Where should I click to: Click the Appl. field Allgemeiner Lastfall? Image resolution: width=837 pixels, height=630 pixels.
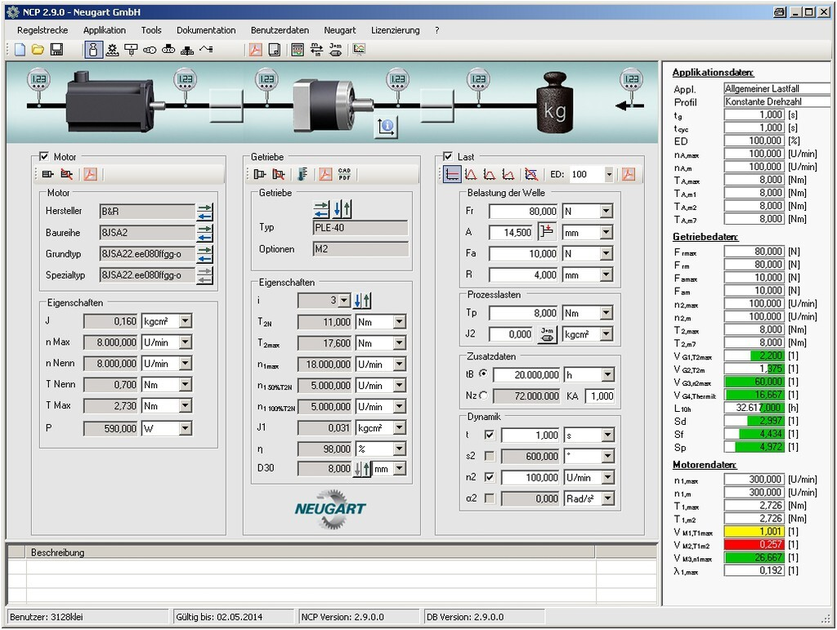pos(777,89)
